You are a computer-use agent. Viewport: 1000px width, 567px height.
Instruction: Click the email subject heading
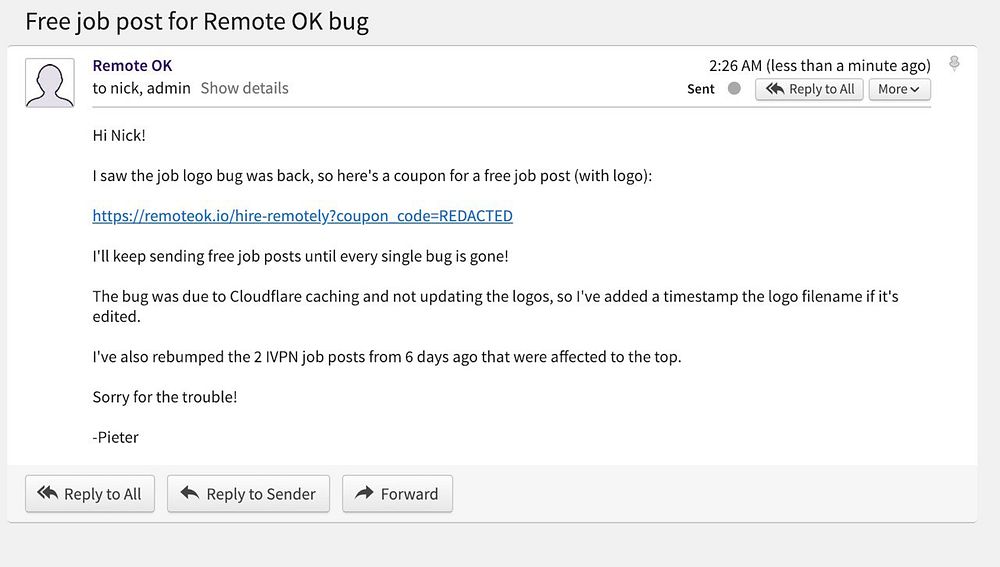click(197, 21)
